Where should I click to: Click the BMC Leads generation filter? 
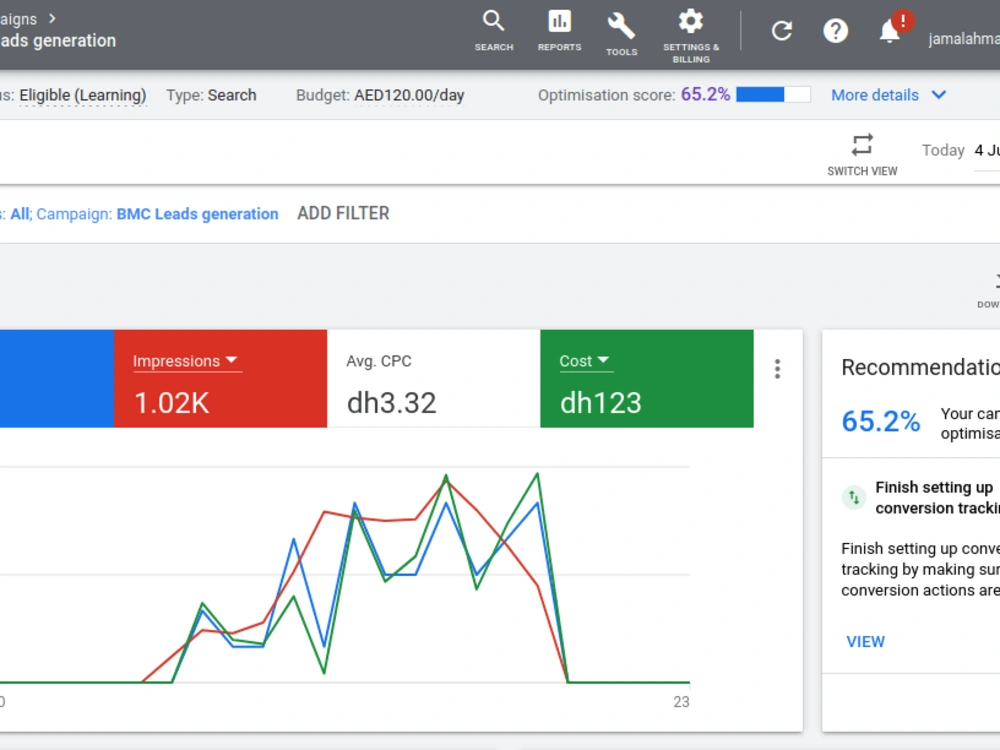[x=197, y=214]
